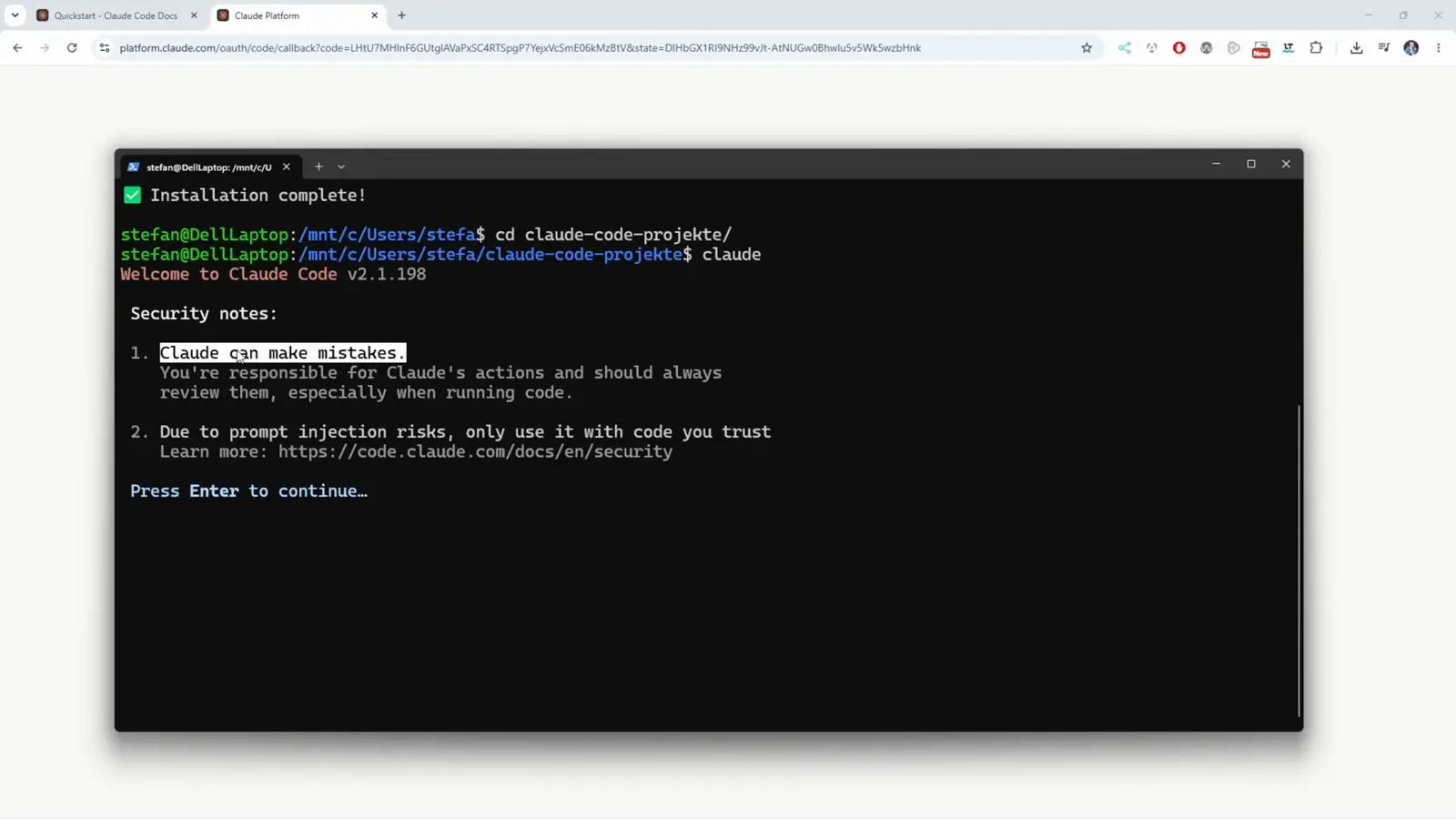Image resolution: width=1456 pixels, height=819 pixels.
Task: Restore the browser window
Action: coord(1403,15)
